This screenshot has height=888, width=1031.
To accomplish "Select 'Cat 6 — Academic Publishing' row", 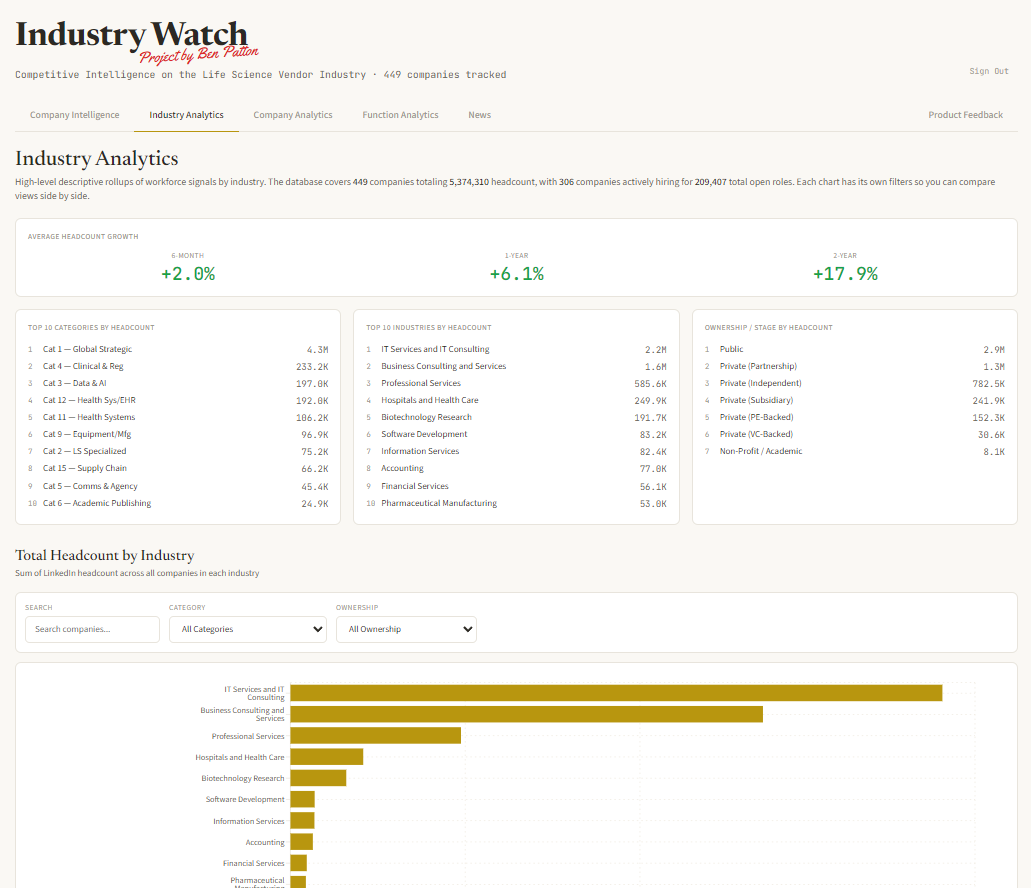I will 178,503.
